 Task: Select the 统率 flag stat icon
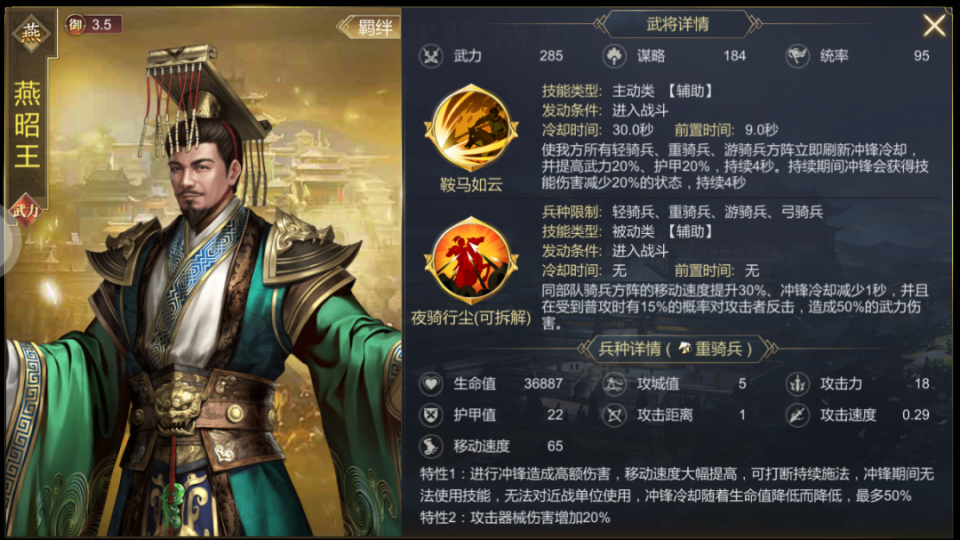(x=797, y=56)
